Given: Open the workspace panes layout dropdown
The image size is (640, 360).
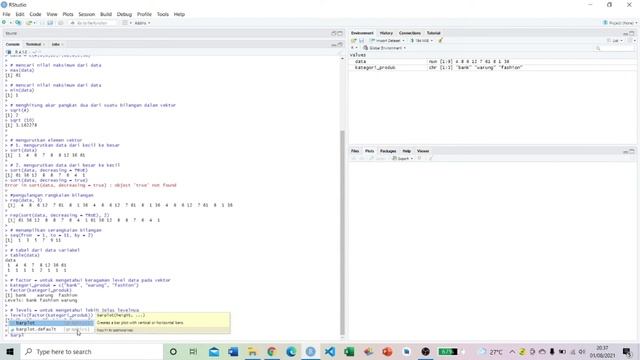Looking at the screenshot, I should (127, 23).
